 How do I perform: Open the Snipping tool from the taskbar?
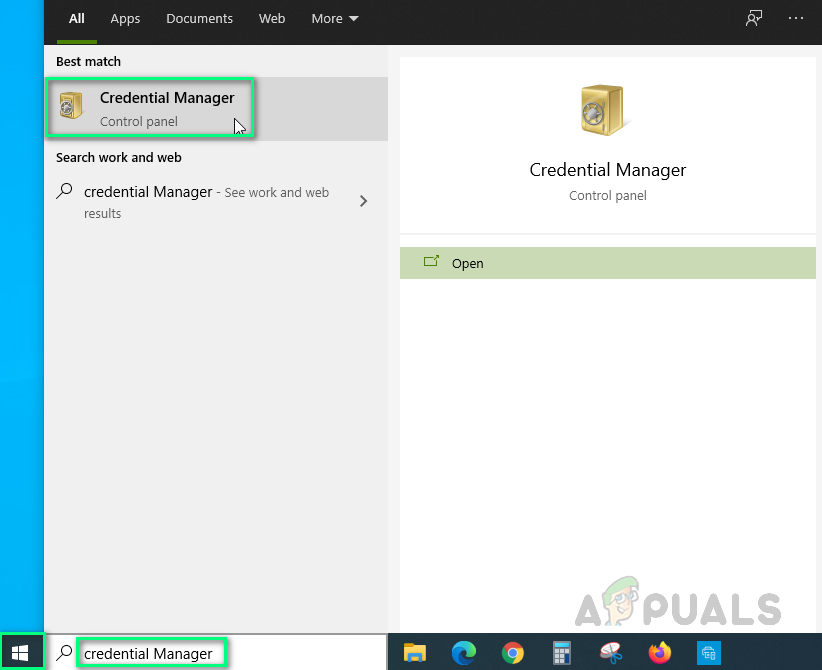point(611,653)
